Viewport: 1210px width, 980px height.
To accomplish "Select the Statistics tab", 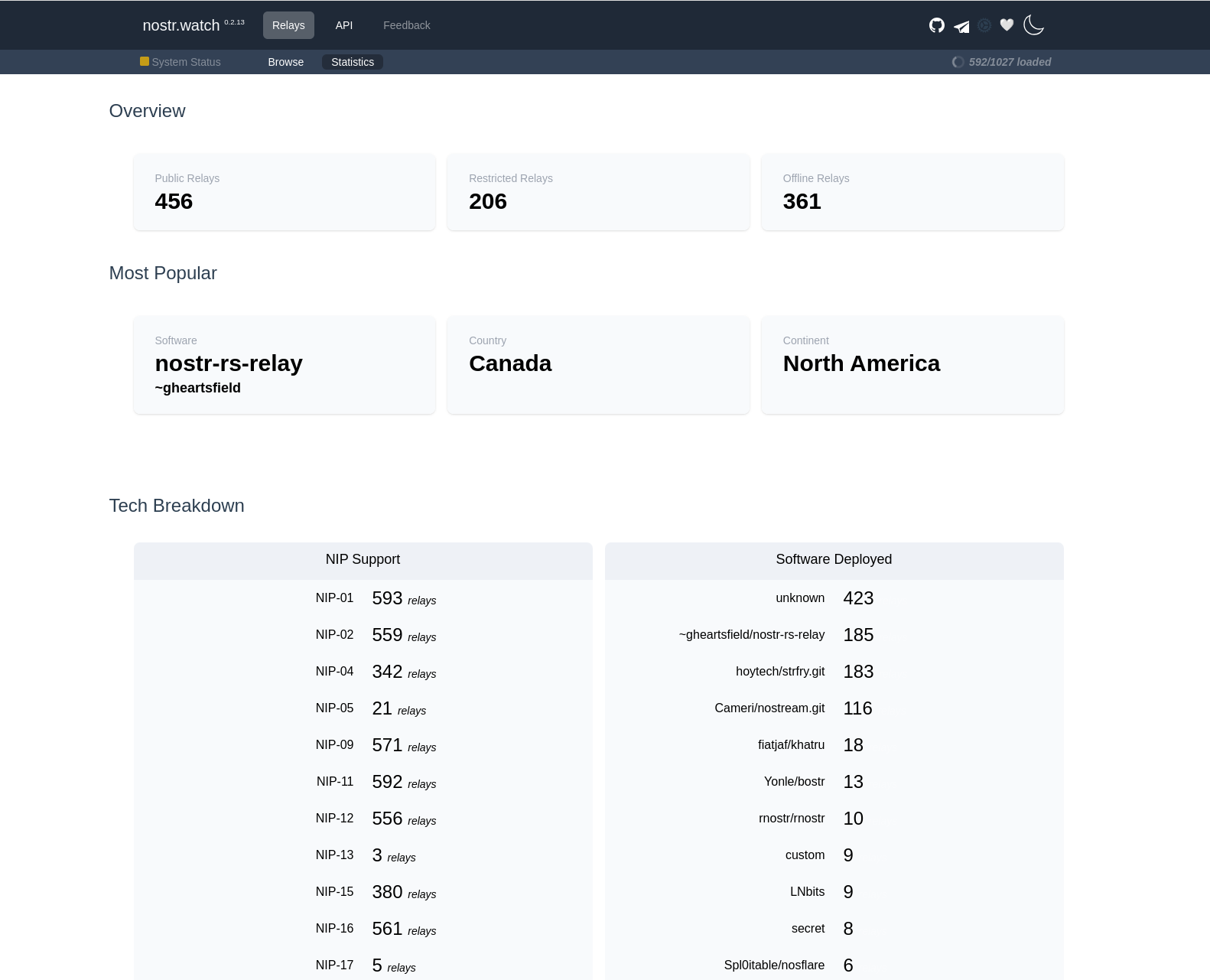I will 353,62.
